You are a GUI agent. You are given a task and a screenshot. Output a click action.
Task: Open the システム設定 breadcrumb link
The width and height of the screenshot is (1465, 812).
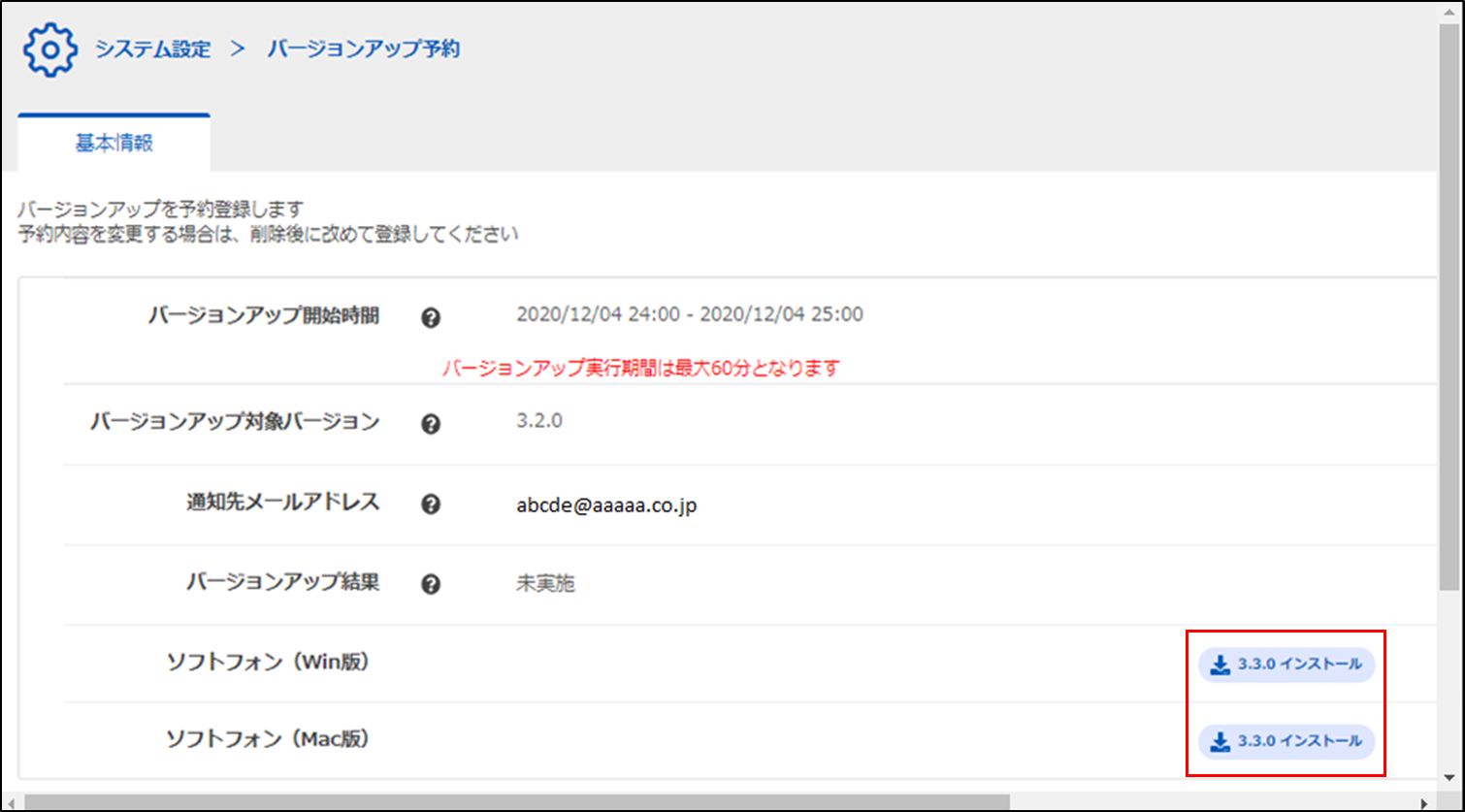[152, 50]
